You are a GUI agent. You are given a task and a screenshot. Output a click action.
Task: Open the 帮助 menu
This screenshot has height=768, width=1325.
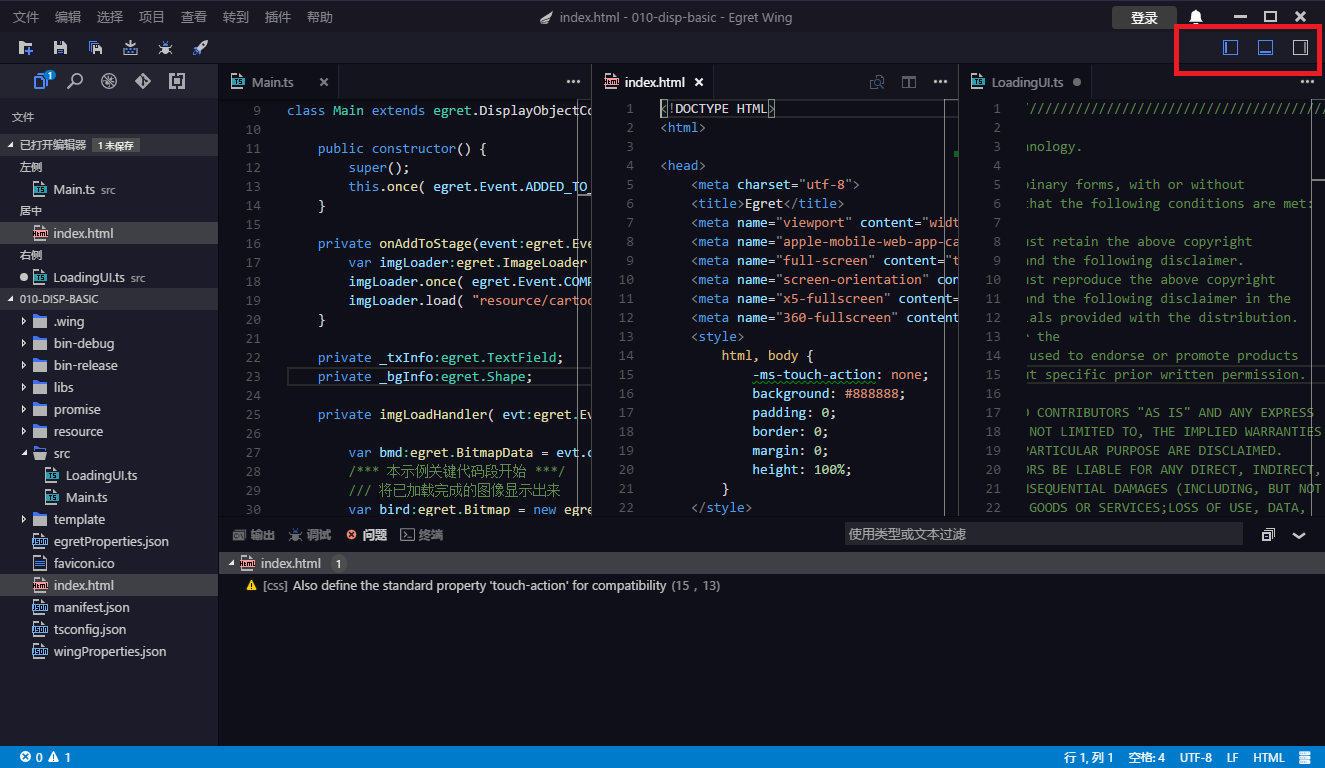tap(320, 17)
